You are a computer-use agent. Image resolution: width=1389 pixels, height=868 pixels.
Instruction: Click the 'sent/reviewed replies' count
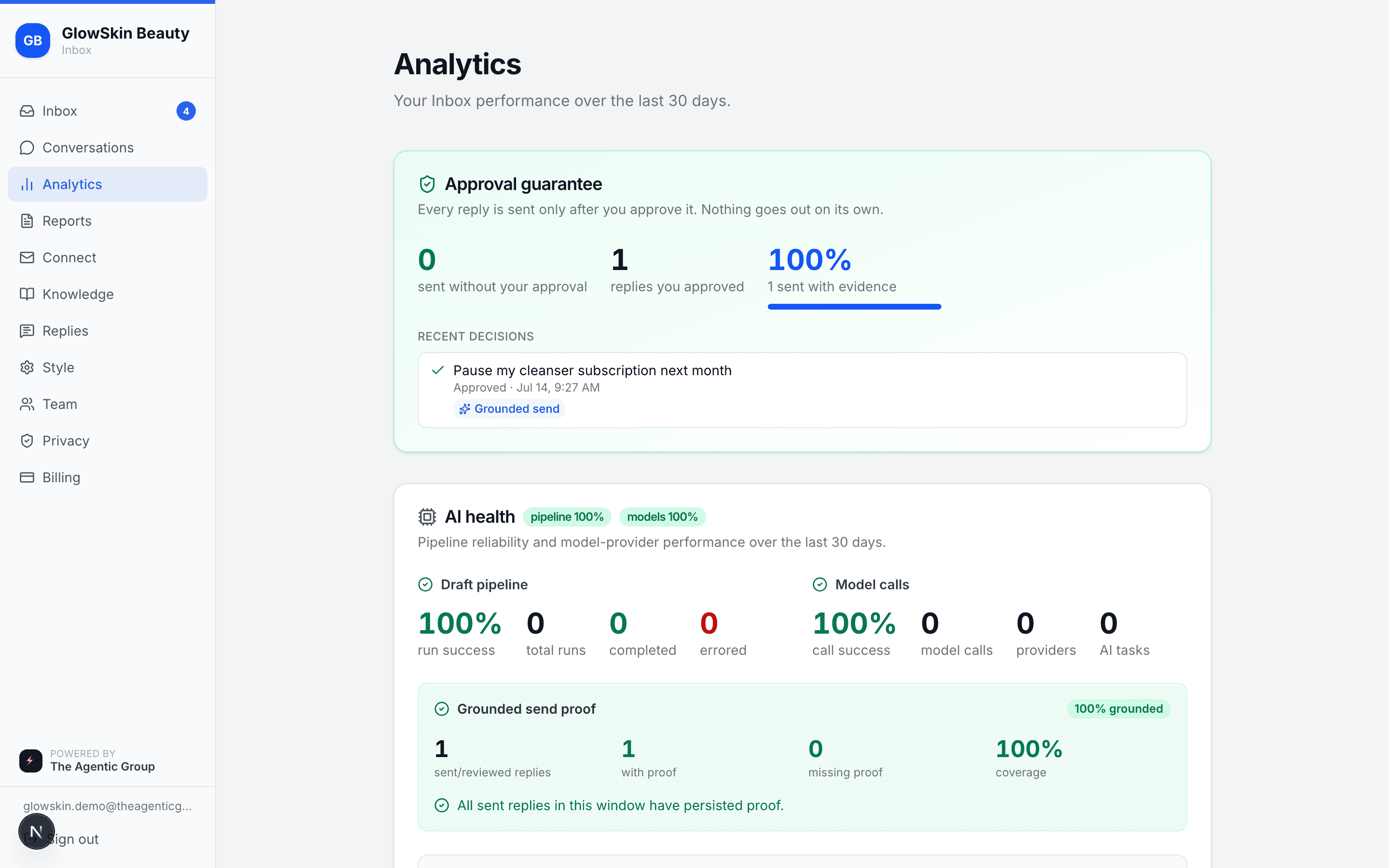441,748
